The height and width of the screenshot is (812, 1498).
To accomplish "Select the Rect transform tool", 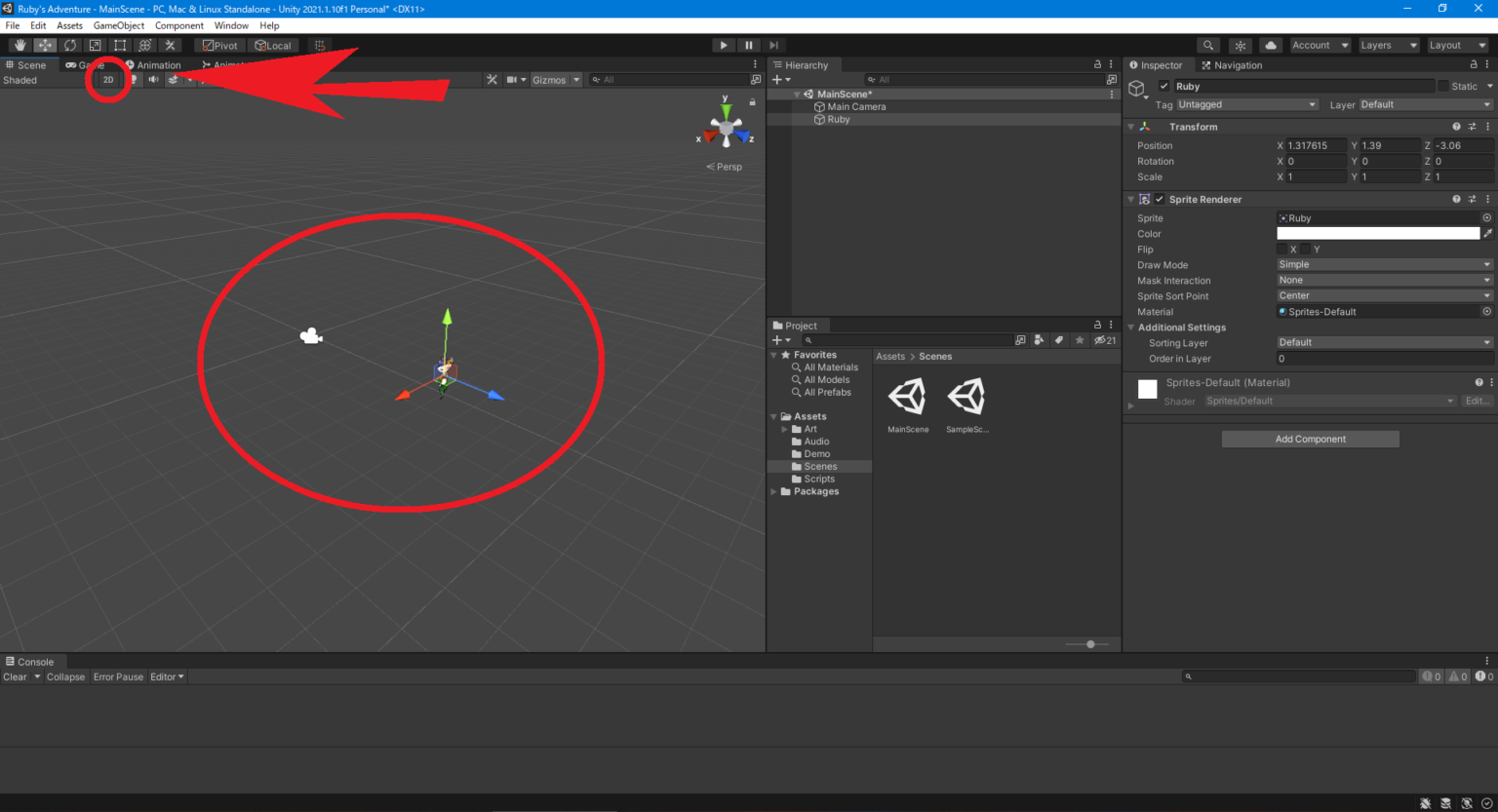I will (120, 46).
